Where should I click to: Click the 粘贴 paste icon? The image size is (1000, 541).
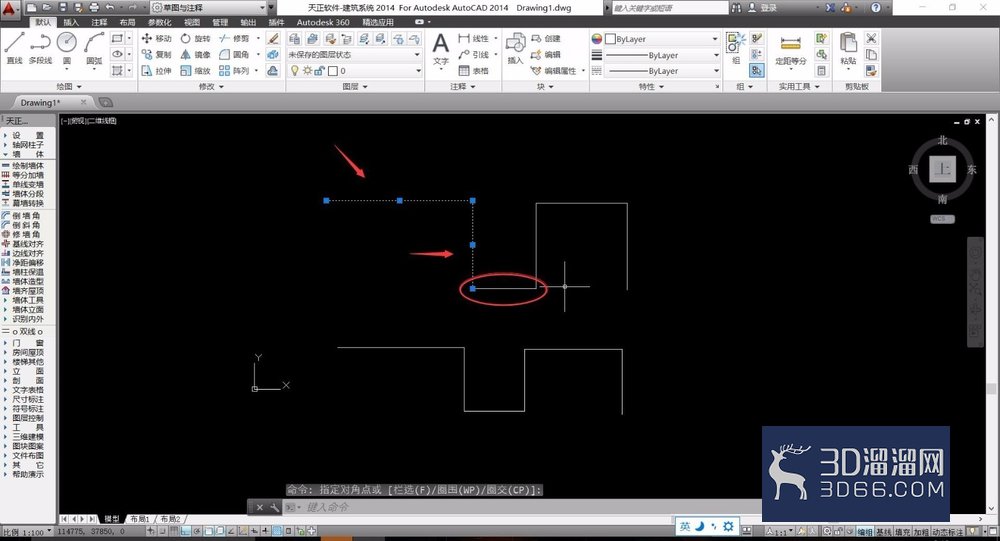(848, 48)
